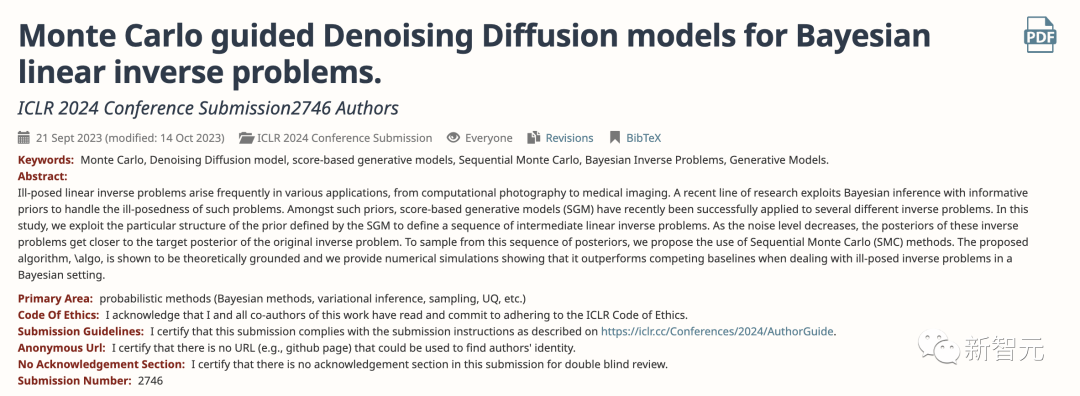The height and width of the screenshot is (396, 1080).
Task: Click the Submission2746 Authors line
Action: (x=208, y=108)
